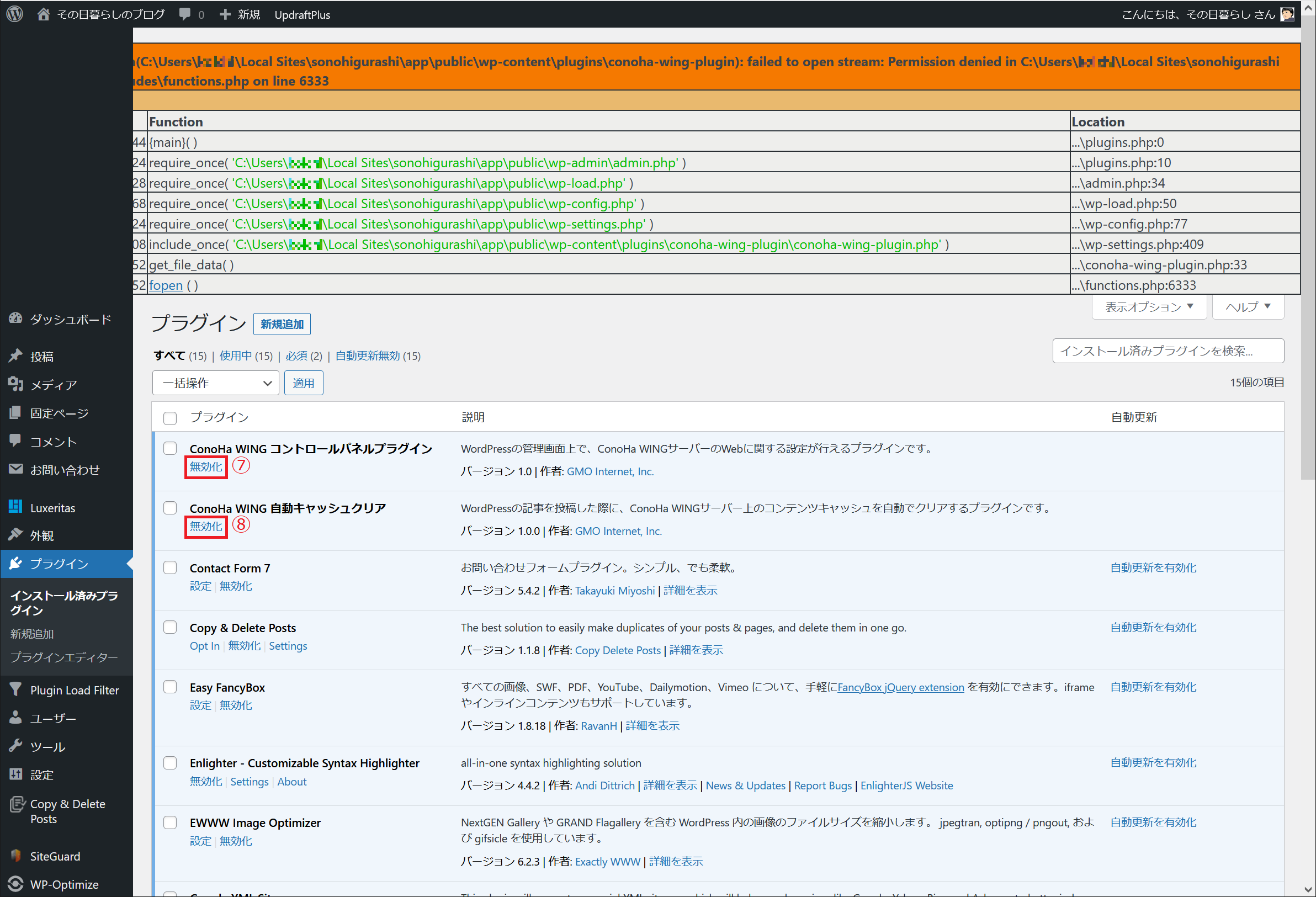The height and width of the screenshot is (897, 1316).
Task: Click the plugin search input field
Action: pyautogui.click(x=1168, y=351)
